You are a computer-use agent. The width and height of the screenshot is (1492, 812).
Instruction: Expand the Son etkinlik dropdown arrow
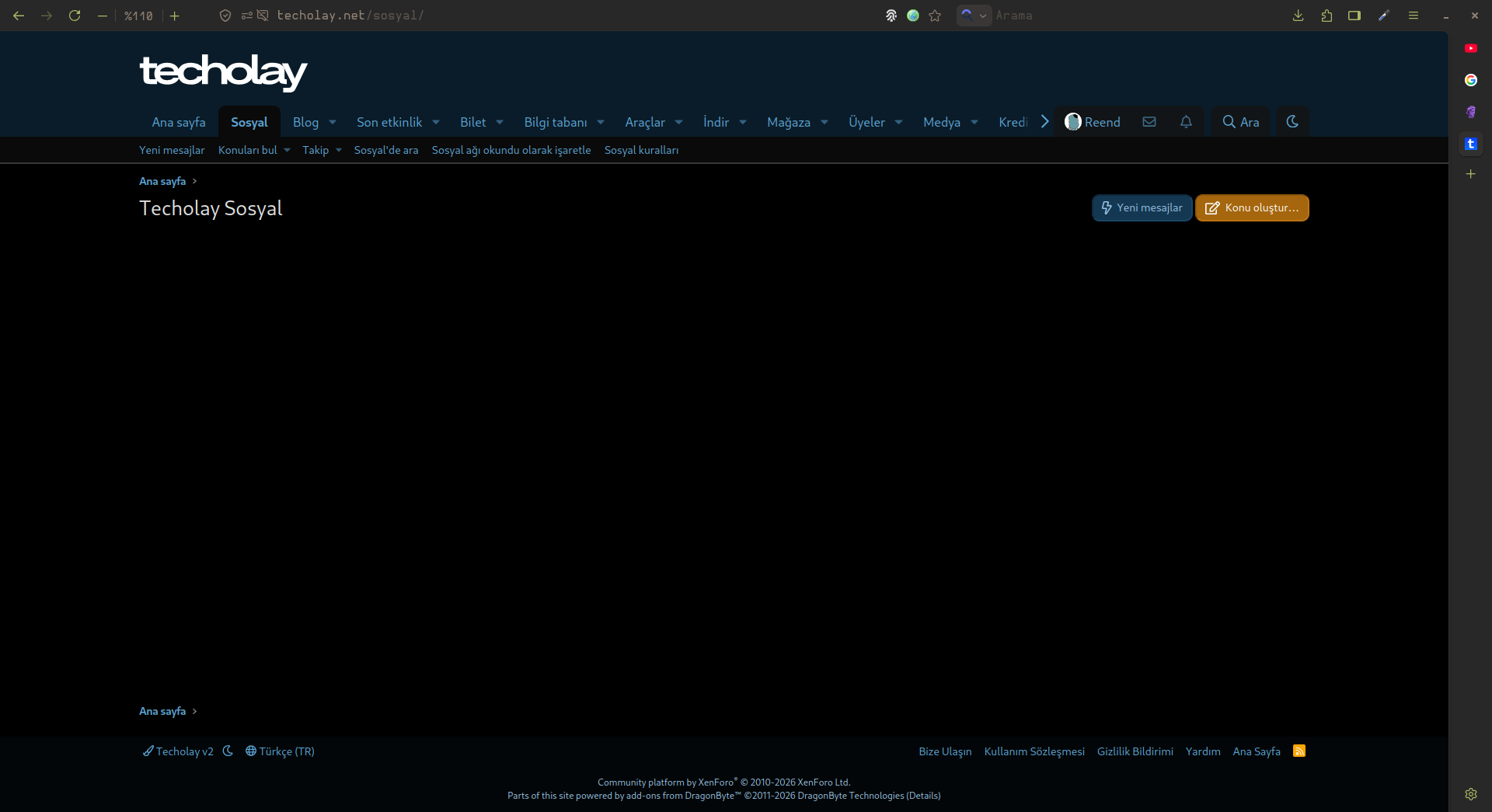436,122
